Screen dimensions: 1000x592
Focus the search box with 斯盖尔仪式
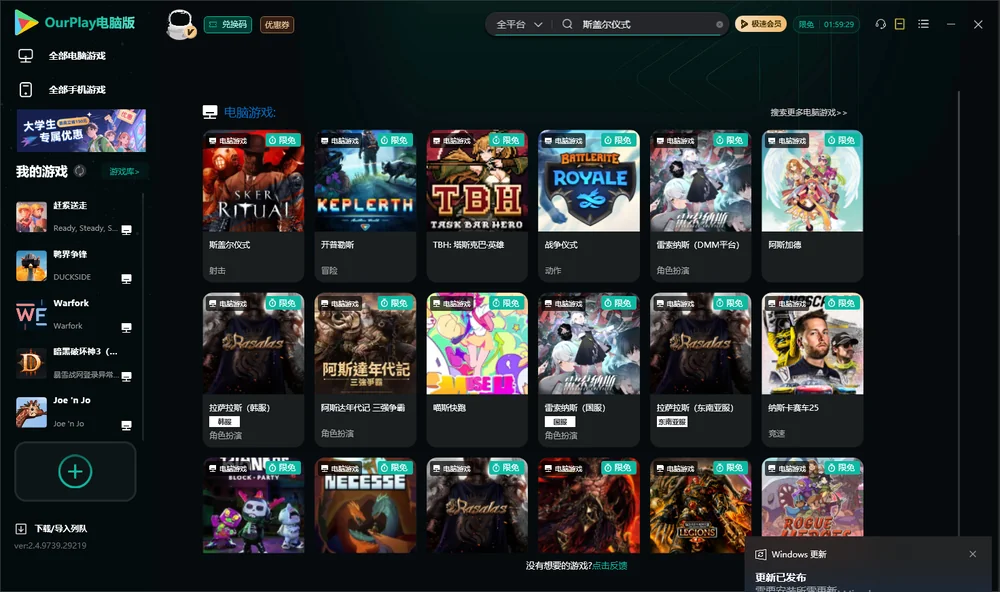tap(644, 24)
